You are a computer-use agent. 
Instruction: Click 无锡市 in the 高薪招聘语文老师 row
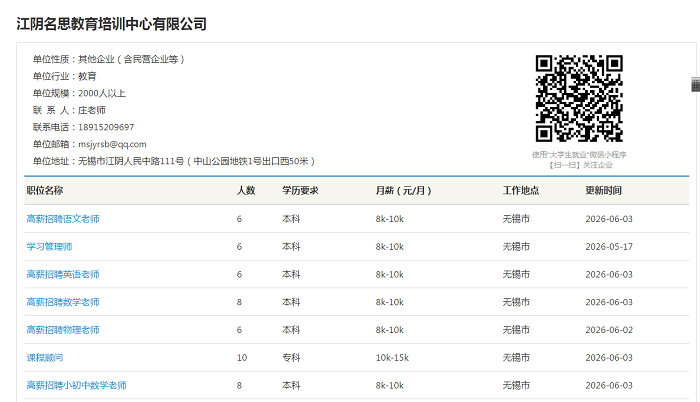coord(516,219)
